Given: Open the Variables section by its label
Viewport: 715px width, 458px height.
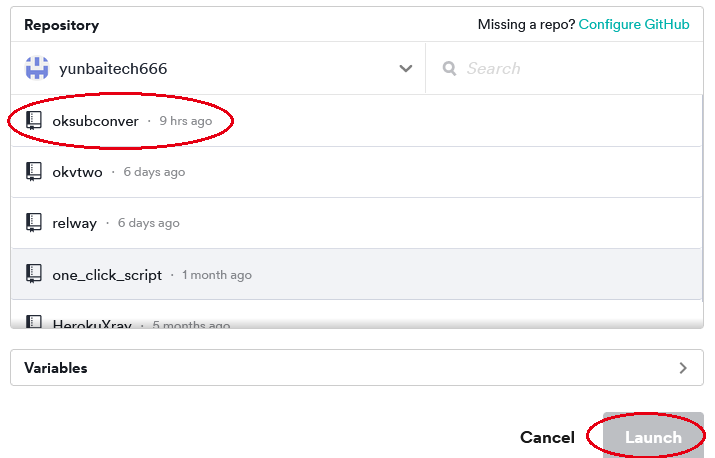Looking at the screenshot, I should (56, 367).
